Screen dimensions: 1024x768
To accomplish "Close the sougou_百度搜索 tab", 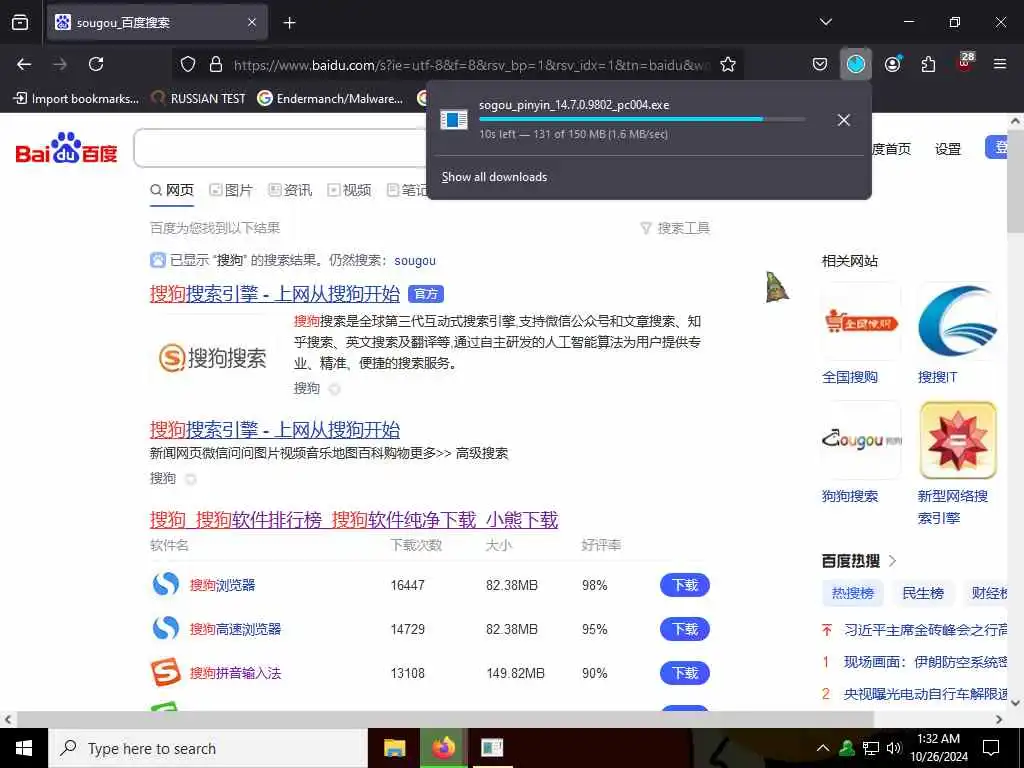I will pyautogui.click(x=252, y=22).
